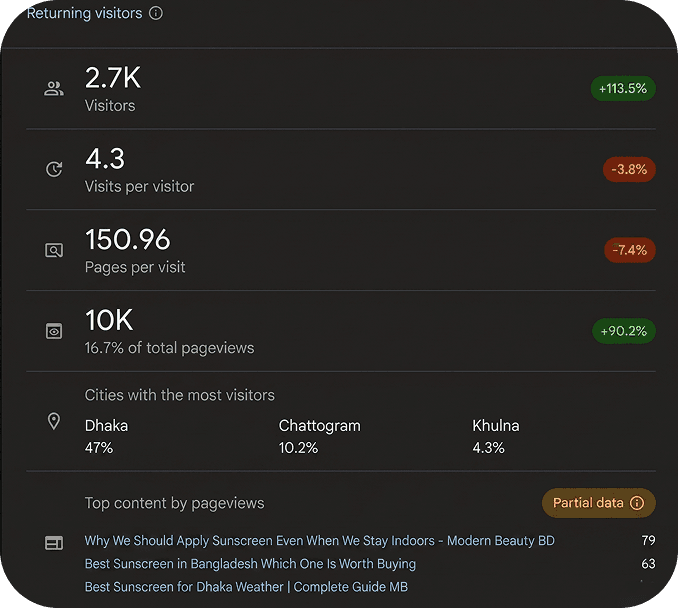Open 'Best Sunscreen for Dhaka Weather' link
The height and width of the screenshot is (608, 678).
click(246, 587)
